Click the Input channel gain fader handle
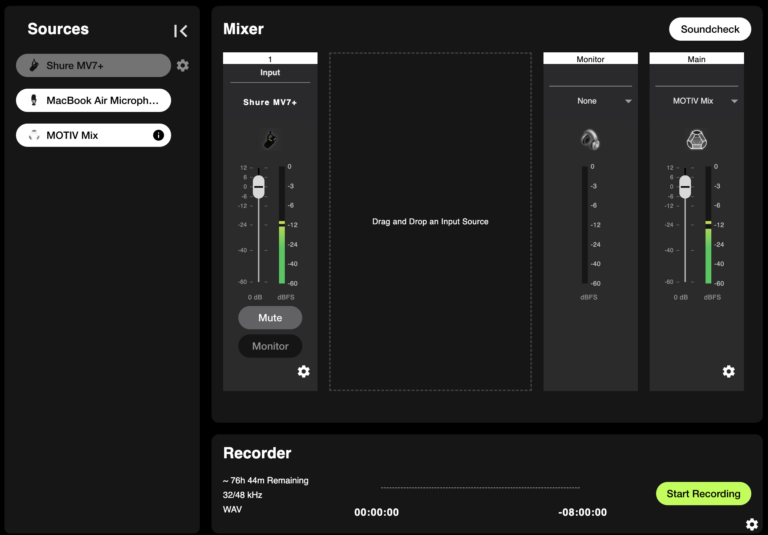 click(x=259, y=186)
